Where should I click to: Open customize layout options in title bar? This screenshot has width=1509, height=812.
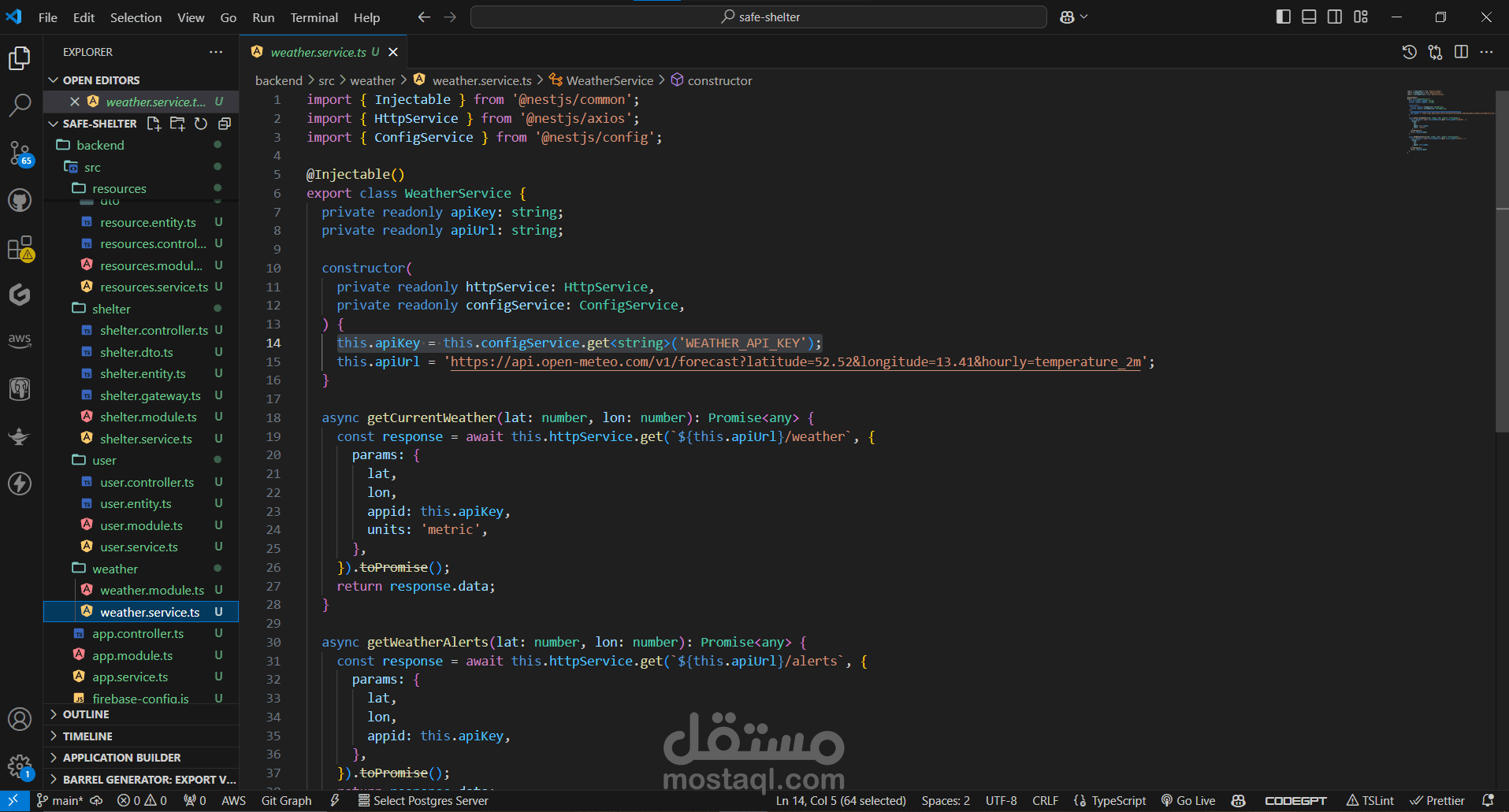(x=1361, y=17)
